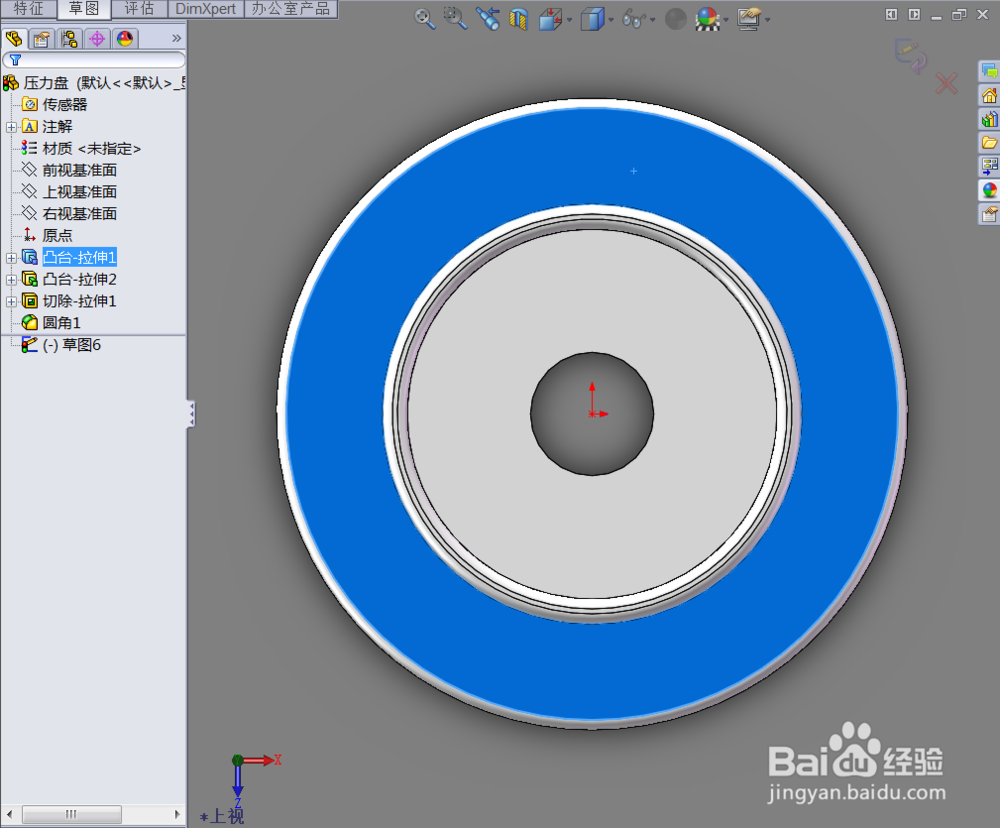Click the red cancel sketch X

tap(946, 84)
